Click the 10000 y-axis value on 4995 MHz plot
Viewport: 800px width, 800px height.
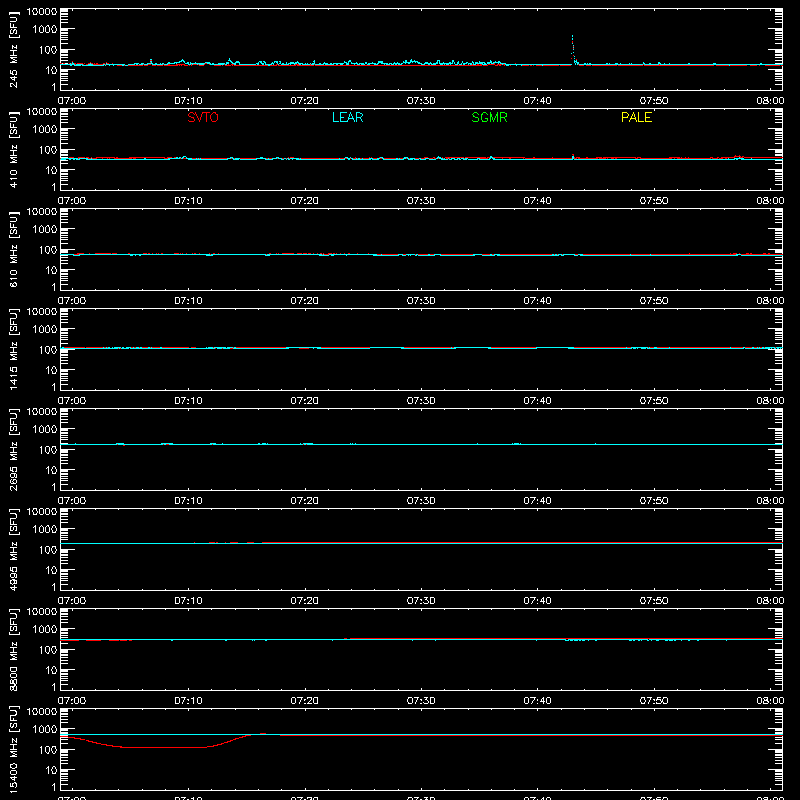(42, 512)
